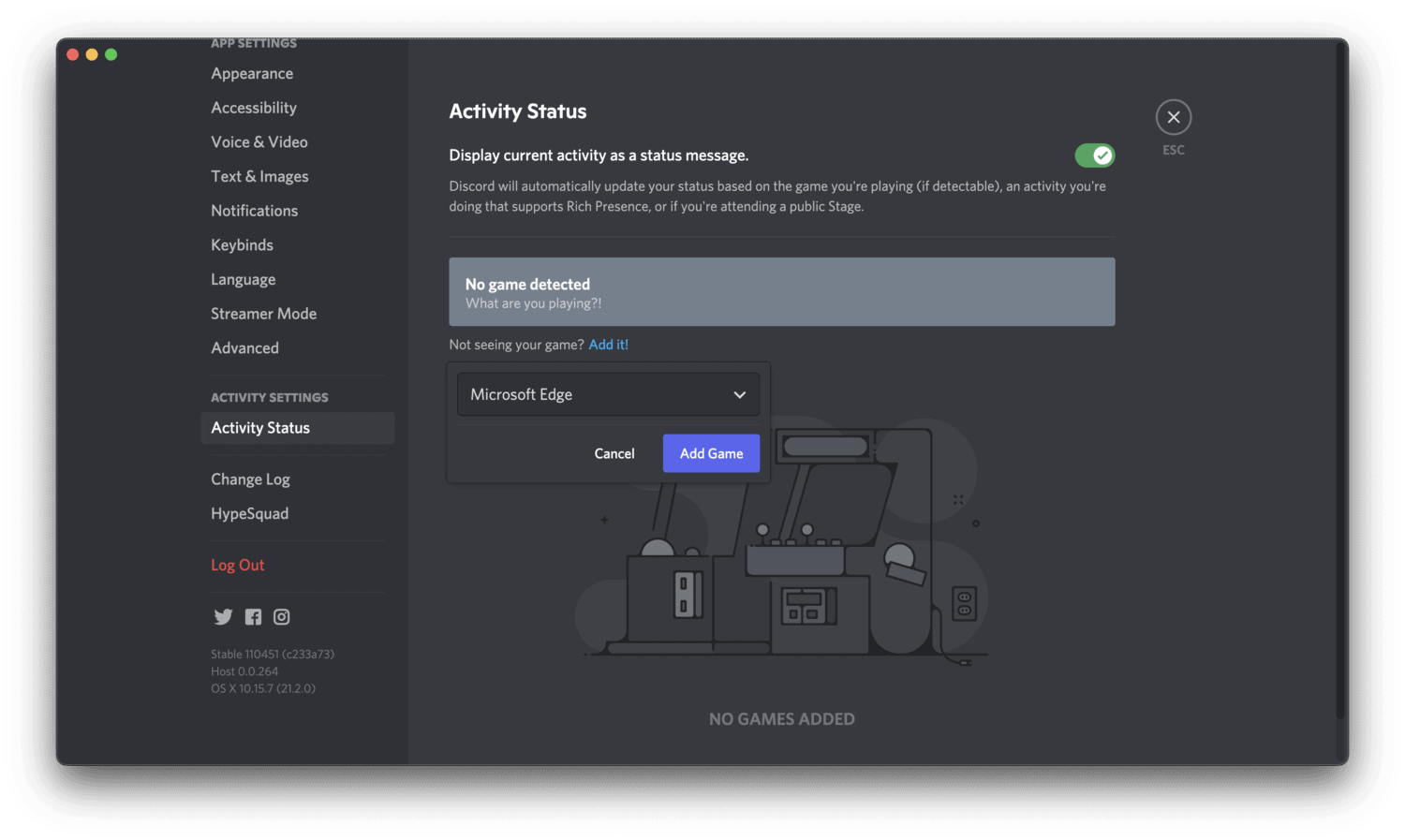This screenshot has width=1405, height=840.
Task: Toggle Streamer Mode settings page open
Action: click(x=263, y=313)
